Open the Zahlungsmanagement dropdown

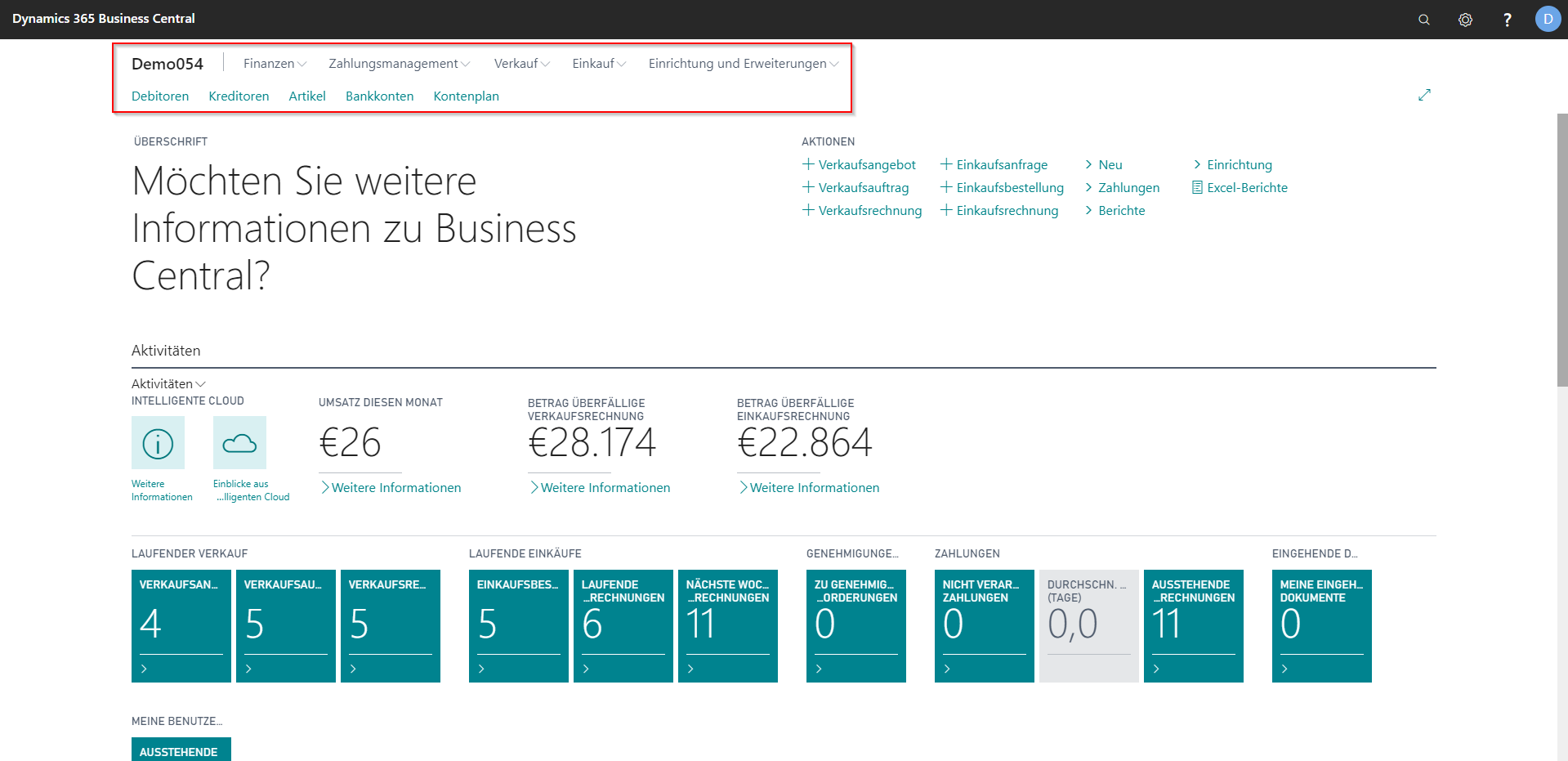point(399,64)
